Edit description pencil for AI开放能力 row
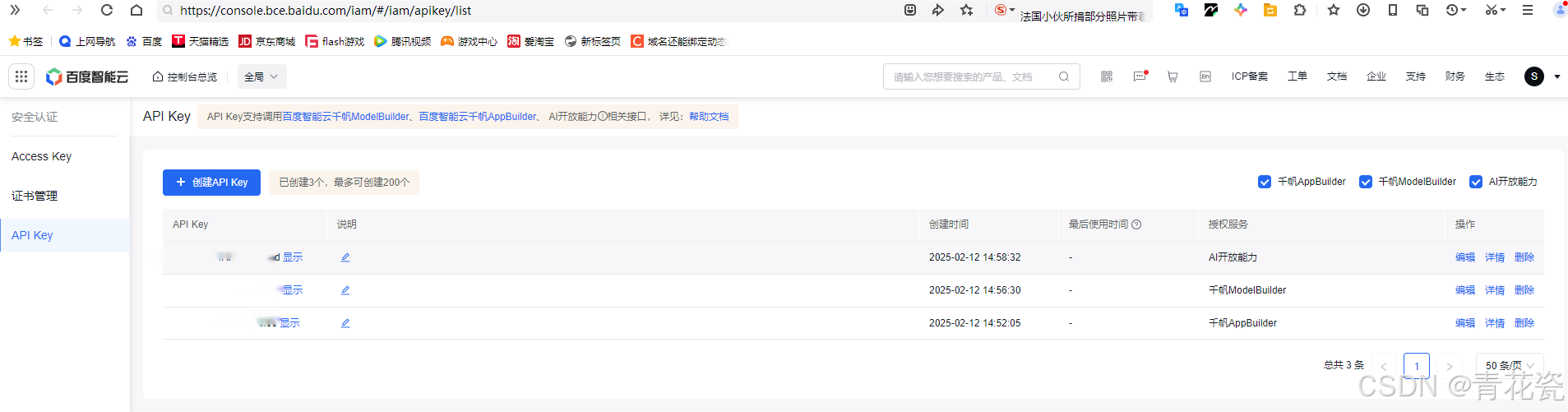Screen dimensions: 1568x412 pyautogui.click(x=345, y=257)
